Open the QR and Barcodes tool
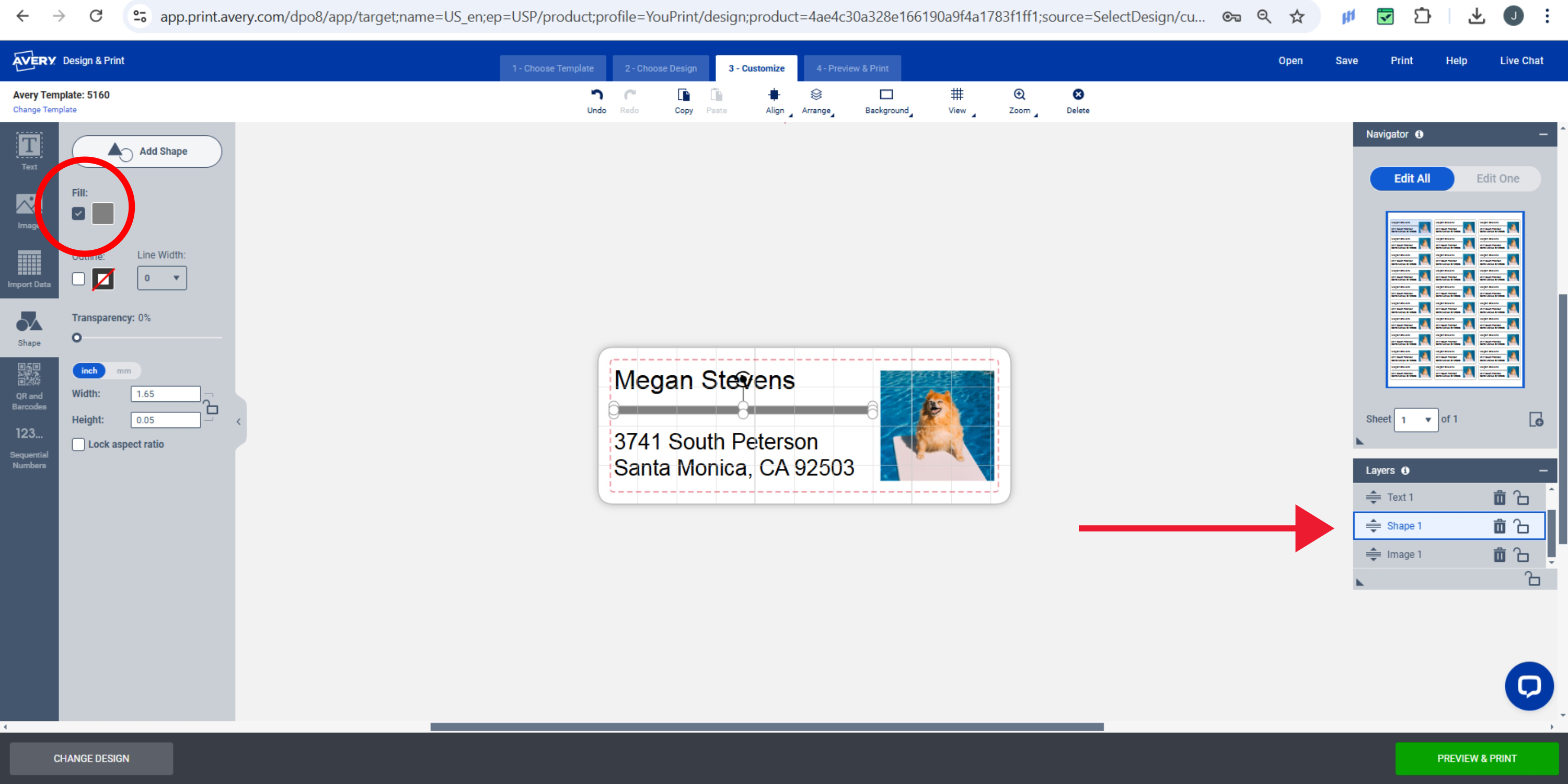Screen dimensions: 1568x784 point(29,386)
